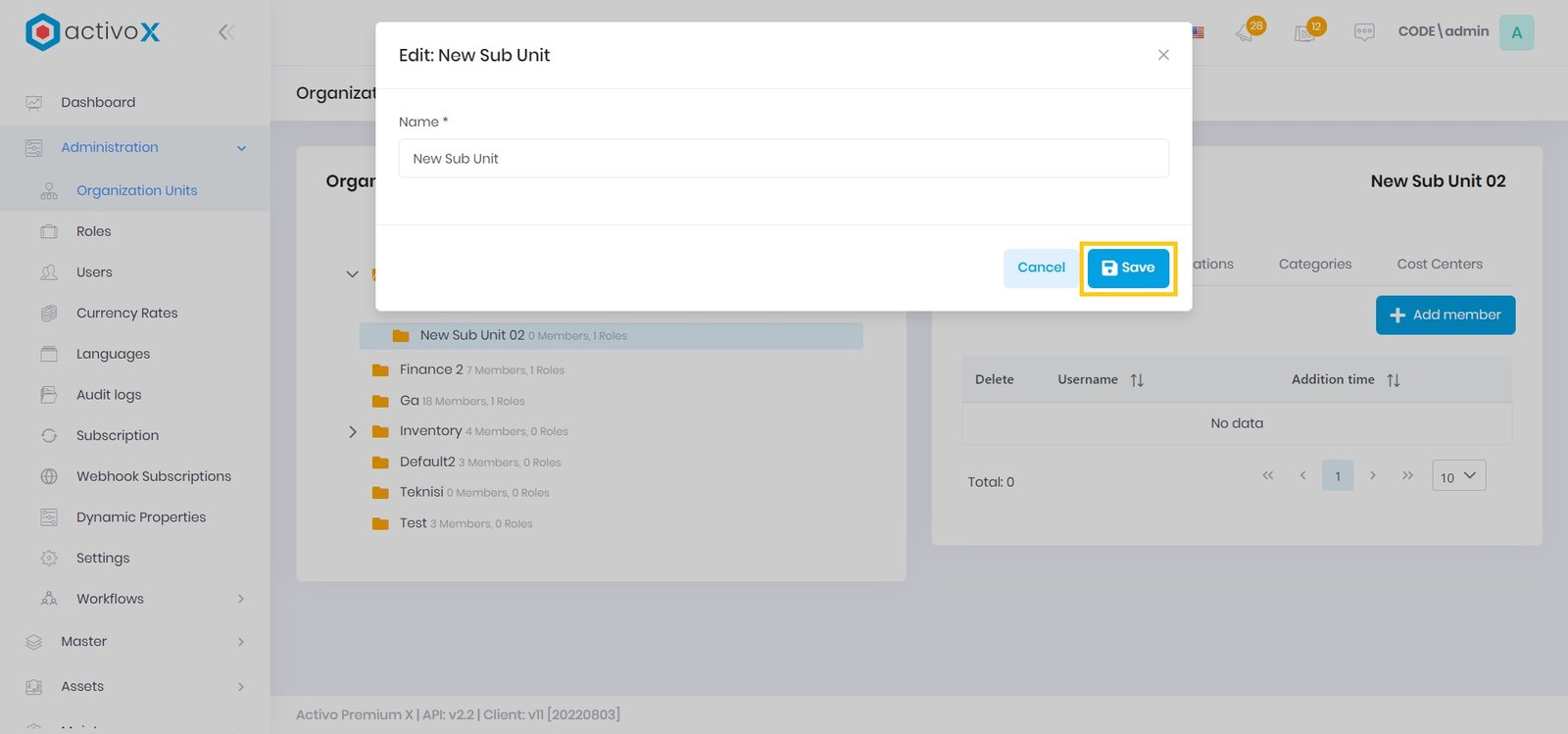The image size is (1568, 734).
Task: Click the Name input field
Action: (x=783, y=159)
